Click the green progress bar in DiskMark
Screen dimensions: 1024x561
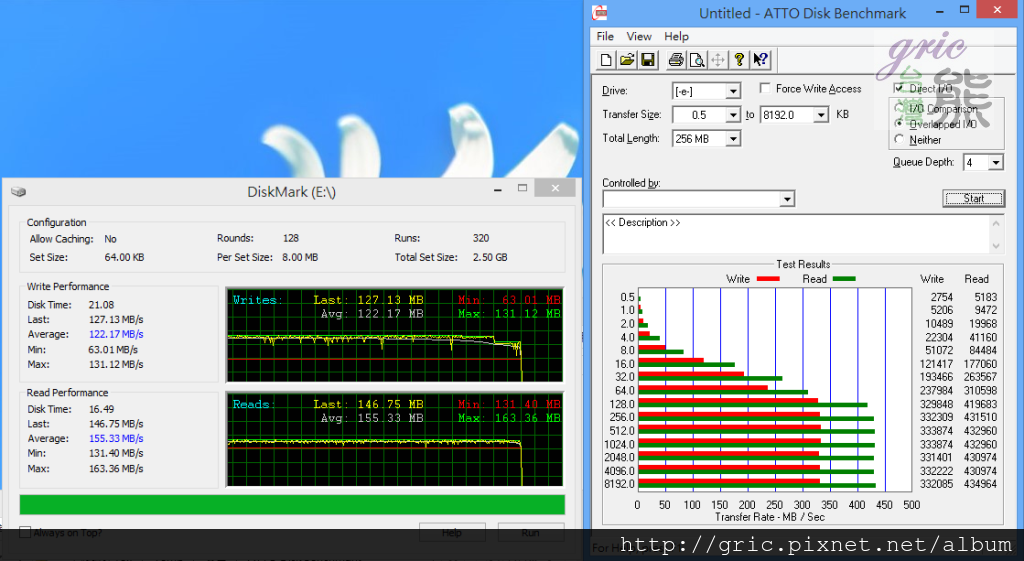[x=292, y=505]
